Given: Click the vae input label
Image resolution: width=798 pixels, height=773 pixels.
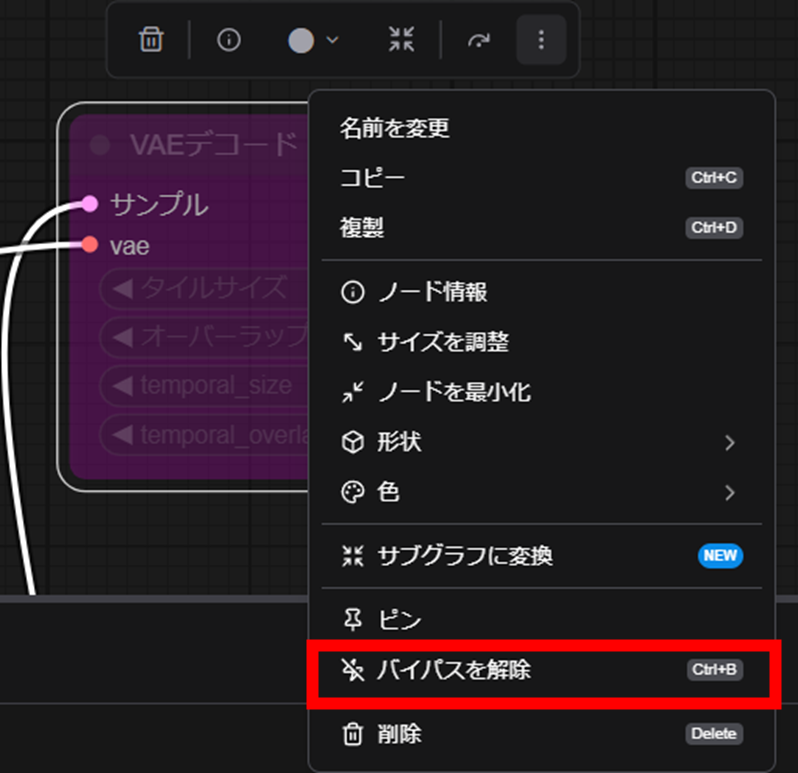Looking at the screenshot, I should tap(130, 246).
